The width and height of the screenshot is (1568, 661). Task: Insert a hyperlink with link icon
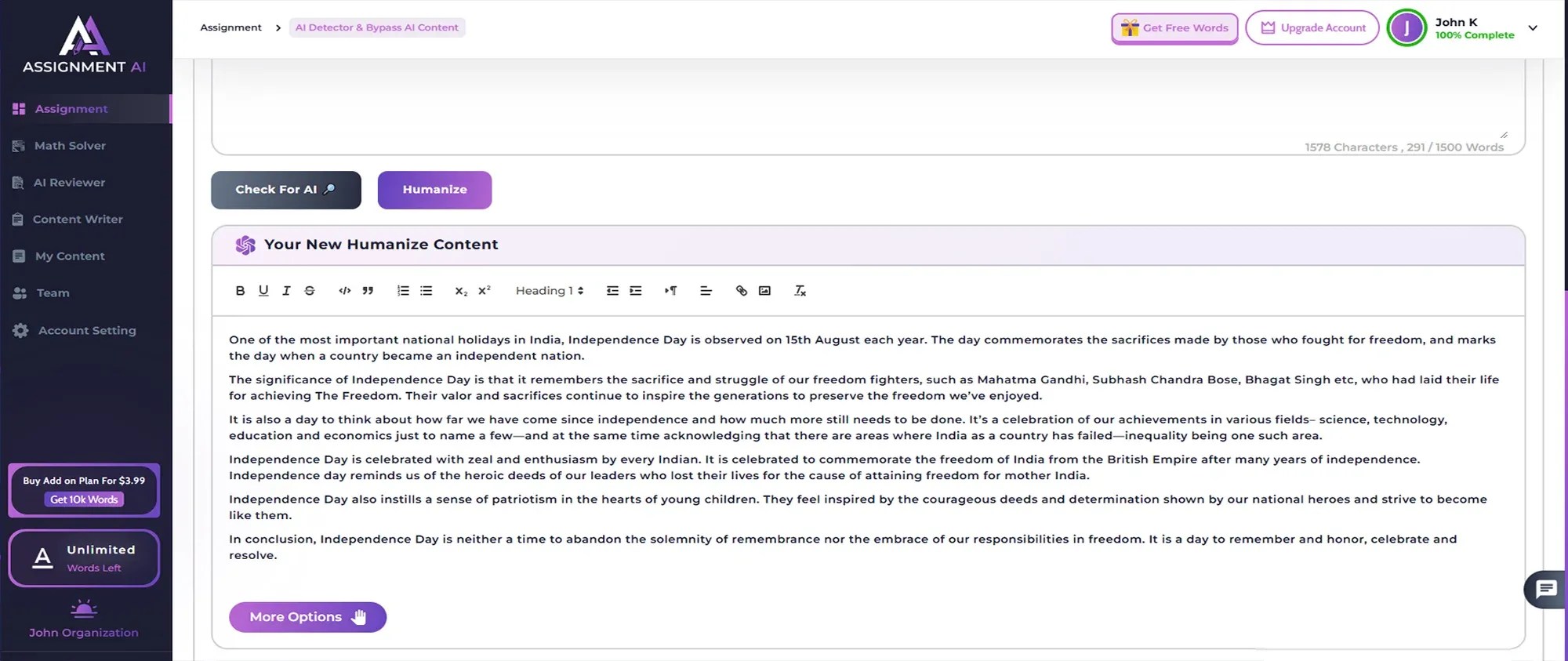coord(742,291)
